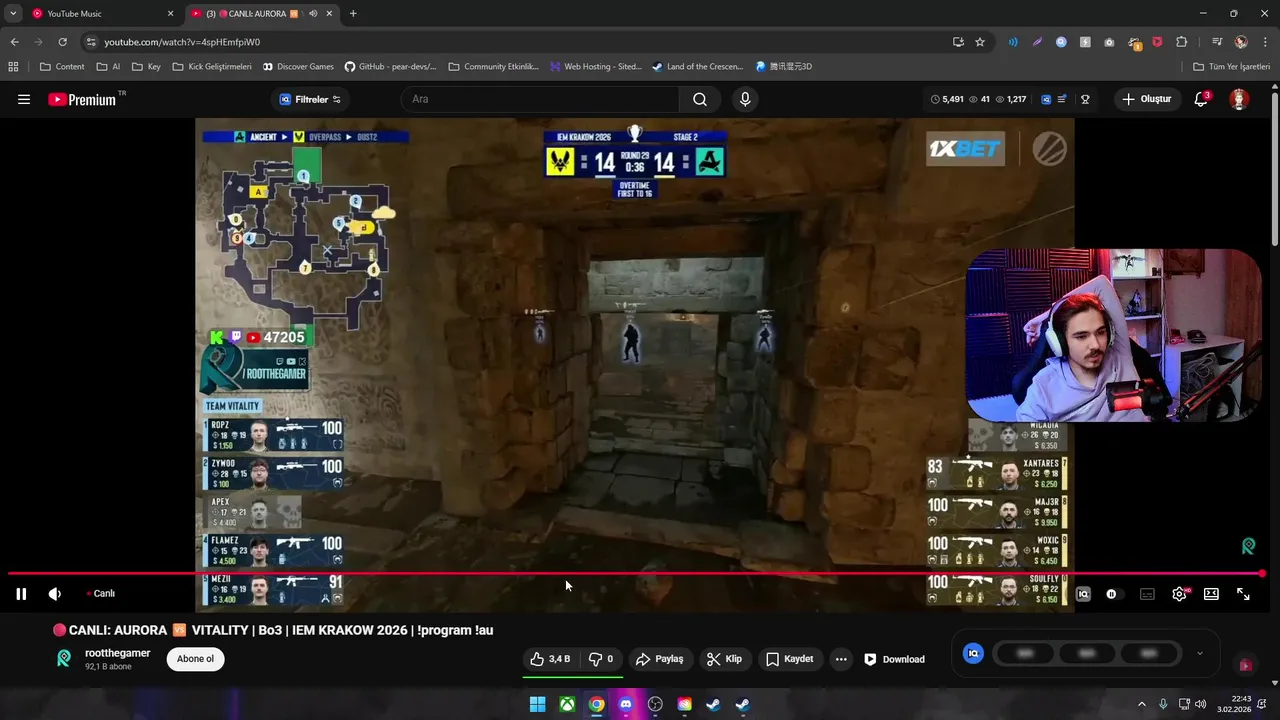Screen dimensions: 1280x720
Task: Install the app via address bar icon
Action: [958, 42]
